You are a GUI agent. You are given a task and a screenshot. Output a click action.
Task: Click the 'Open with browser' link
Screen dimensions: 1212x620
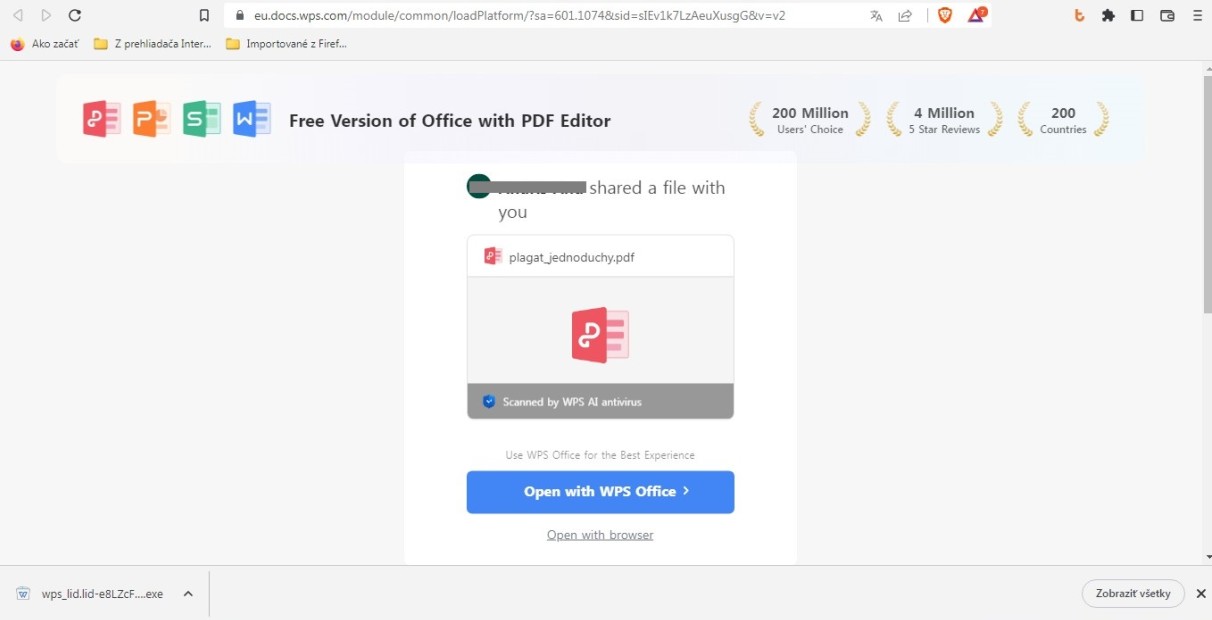point(600,535)
